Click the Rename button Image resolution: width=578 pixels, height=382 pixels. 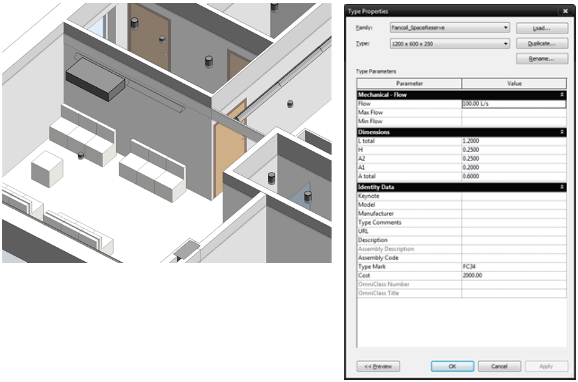[x=542, y=59]
